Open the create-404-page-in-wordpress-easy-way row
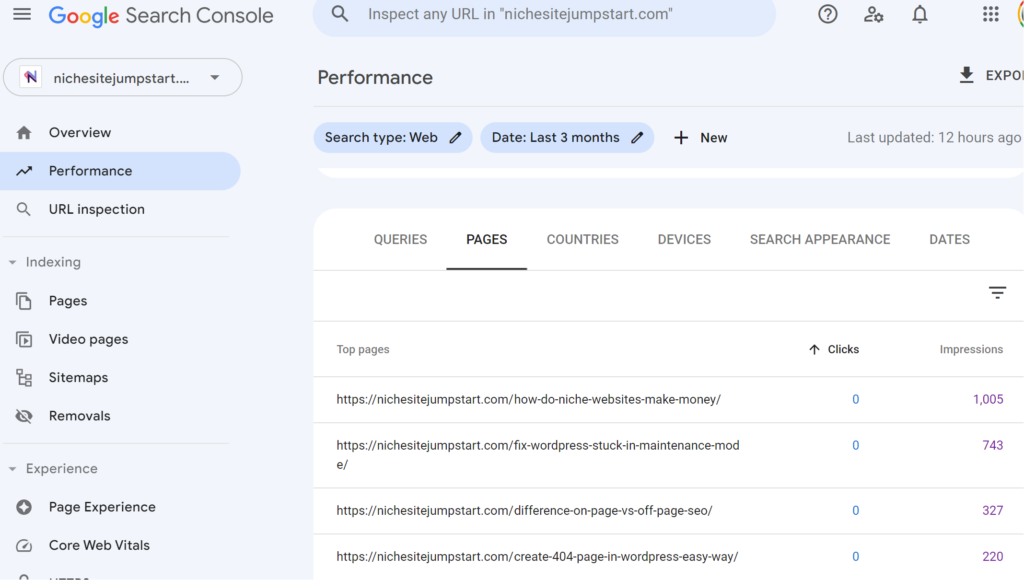Image resolution: width=1024 pixels, height=580 pixels. pos(669,556)
